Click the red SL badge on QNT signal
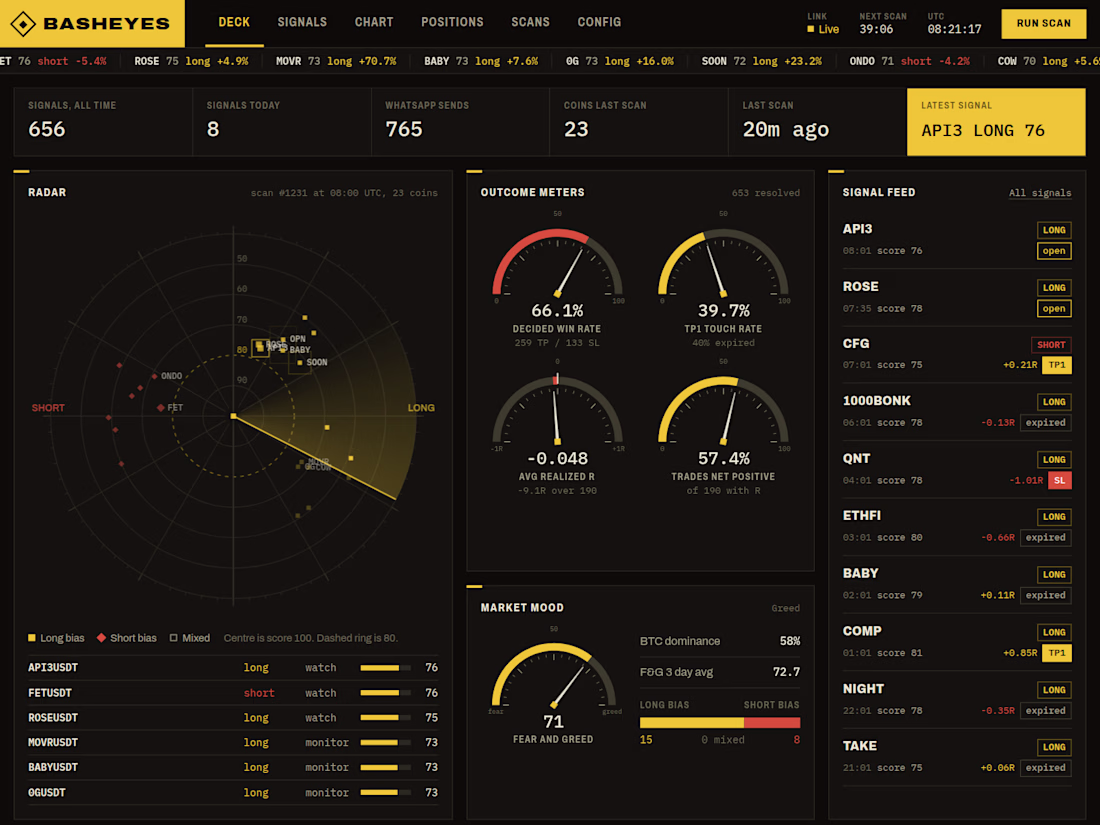This screenshot has width=1100, height=825. 1059,481
